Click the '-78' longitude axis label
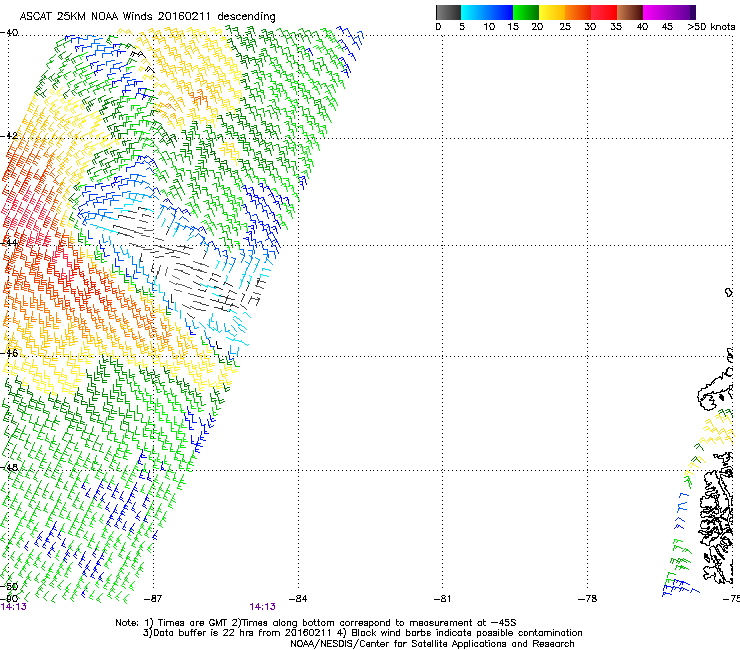The image size is (740, 650). tap(587, 599)
